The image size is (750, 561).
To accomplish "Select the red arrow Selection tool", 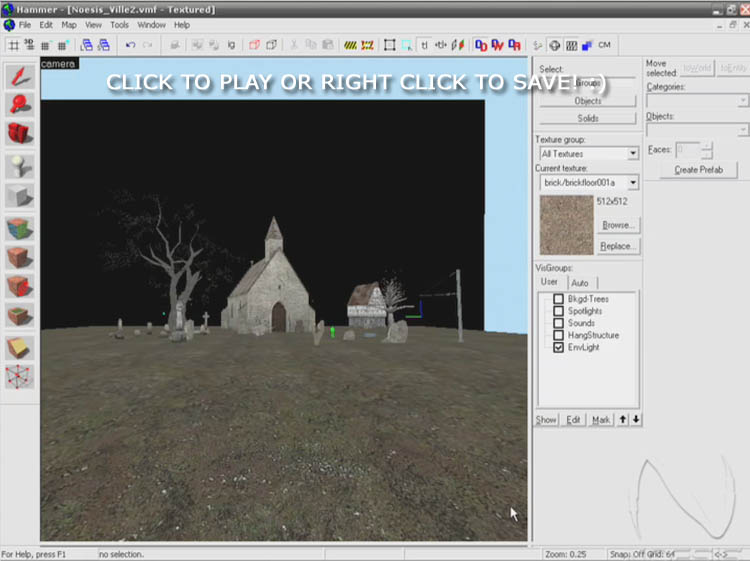I will (x=20, y=76).
